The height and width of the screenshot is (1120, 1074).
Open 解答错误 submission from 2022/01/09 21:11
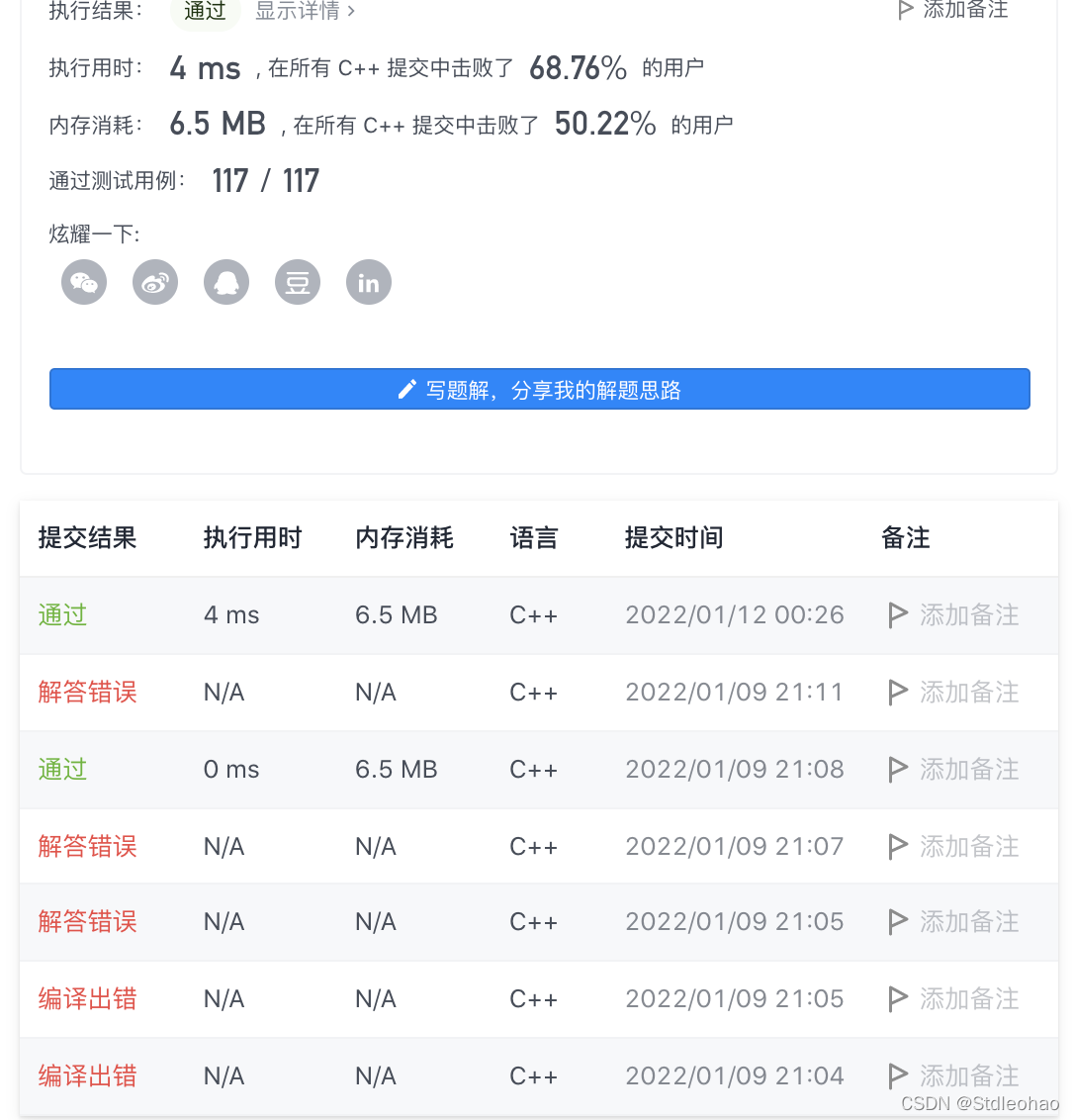[87, 693]
